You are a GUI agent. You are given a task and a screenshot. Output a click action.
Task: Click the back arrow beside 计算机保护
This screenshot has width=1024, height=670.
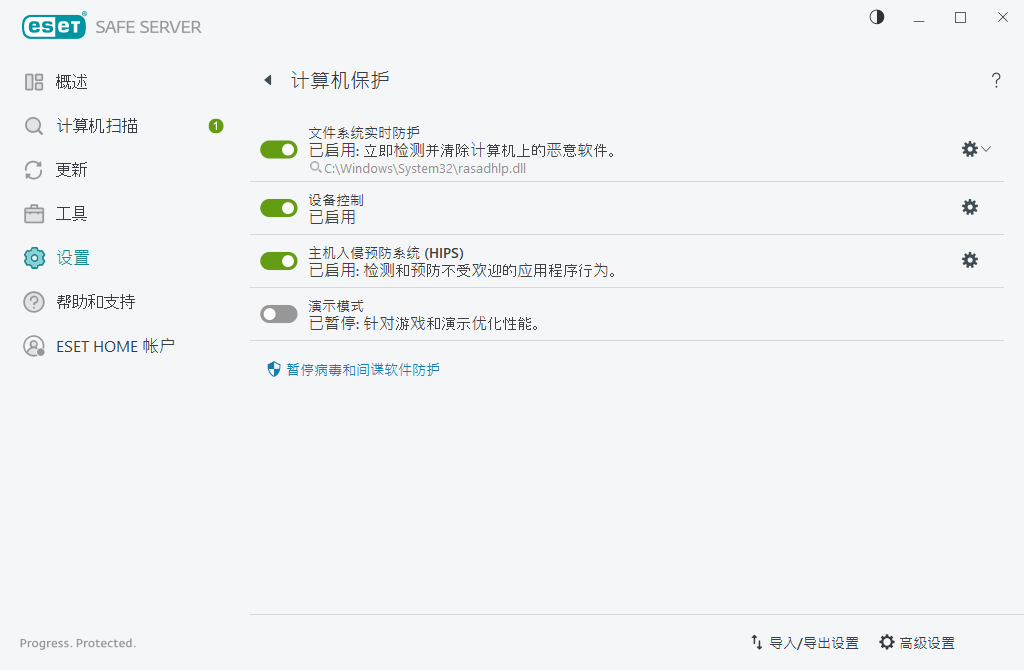[x=266, y=80]
